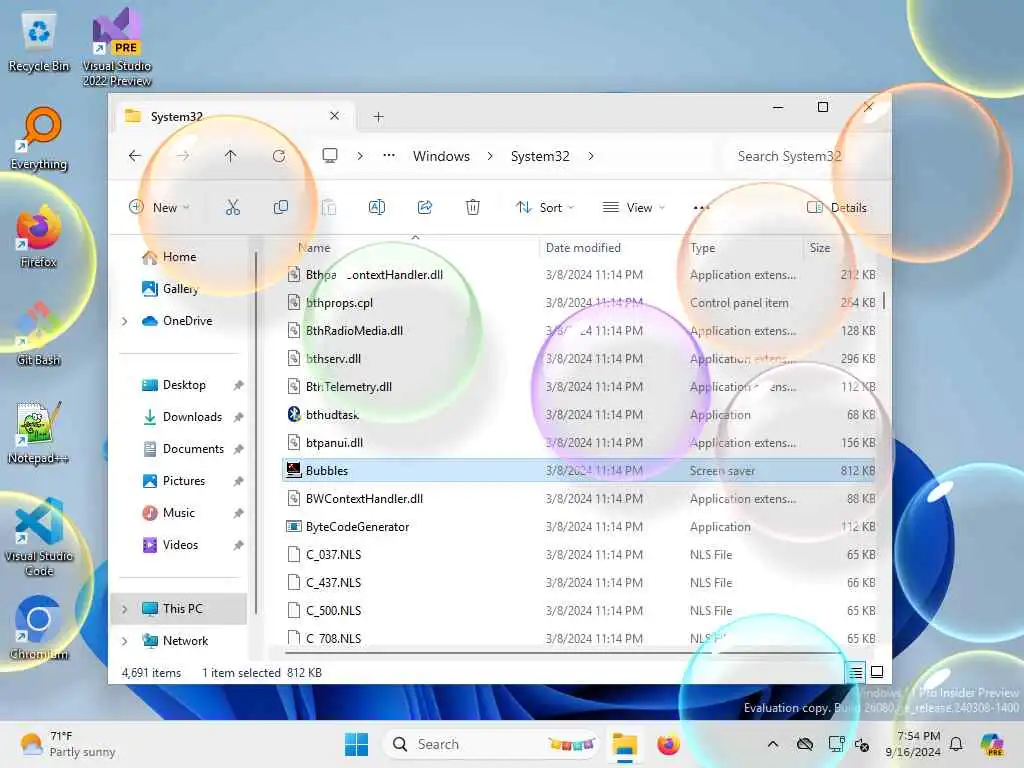Open File Explorer from taskbar

click(624, 744)
